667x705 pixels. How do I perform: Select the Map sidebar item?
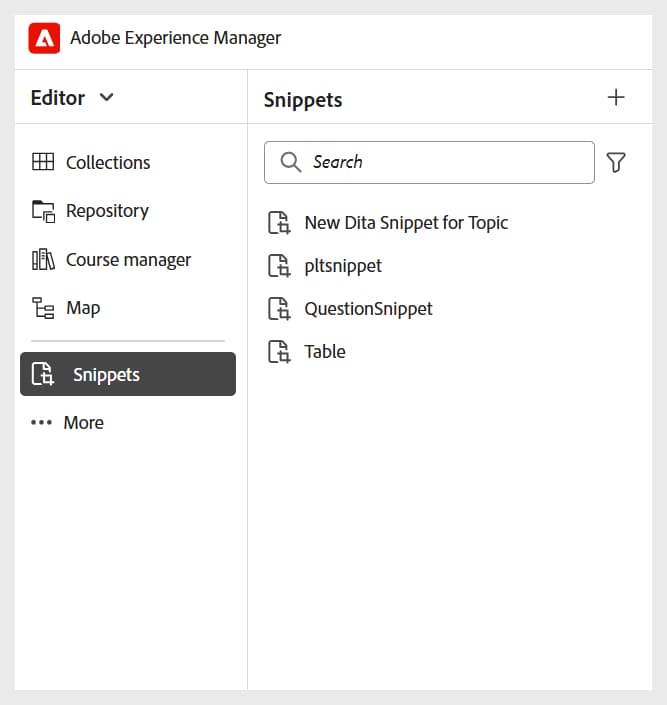pos(83,308)
